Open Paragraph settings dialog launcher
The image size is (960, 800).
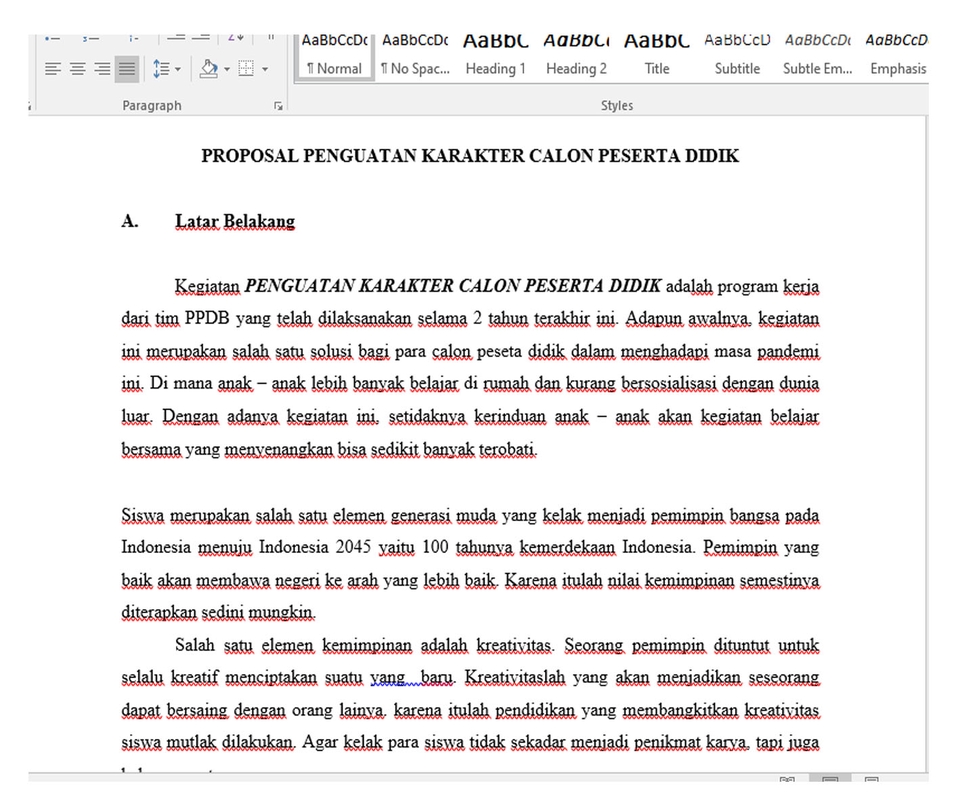(279, 106)
